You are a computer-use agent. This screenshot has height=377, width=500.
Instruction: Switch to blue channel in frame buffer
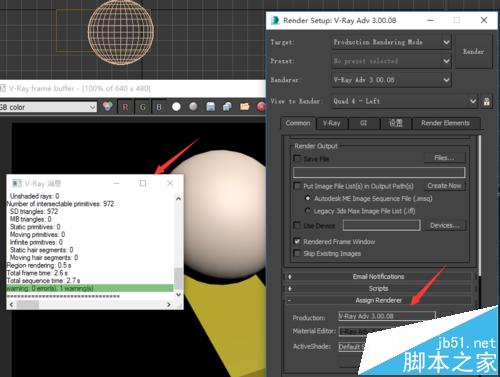pyautogui.click(x=159, y=107)
